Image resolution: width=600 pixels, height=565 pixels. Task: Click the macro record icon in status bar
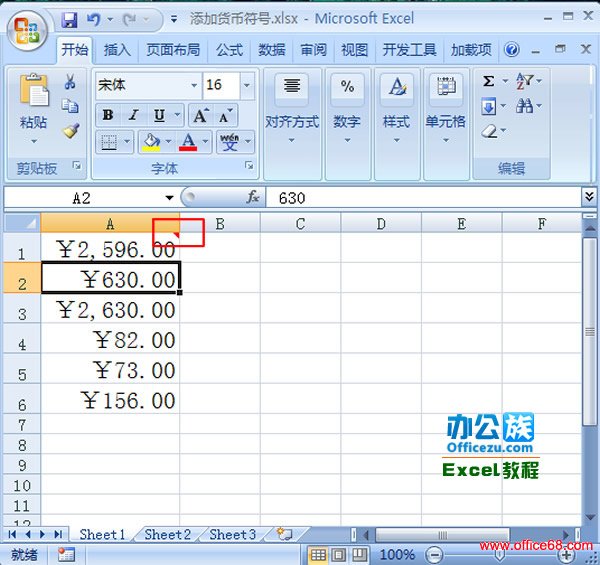pos(66,555)
